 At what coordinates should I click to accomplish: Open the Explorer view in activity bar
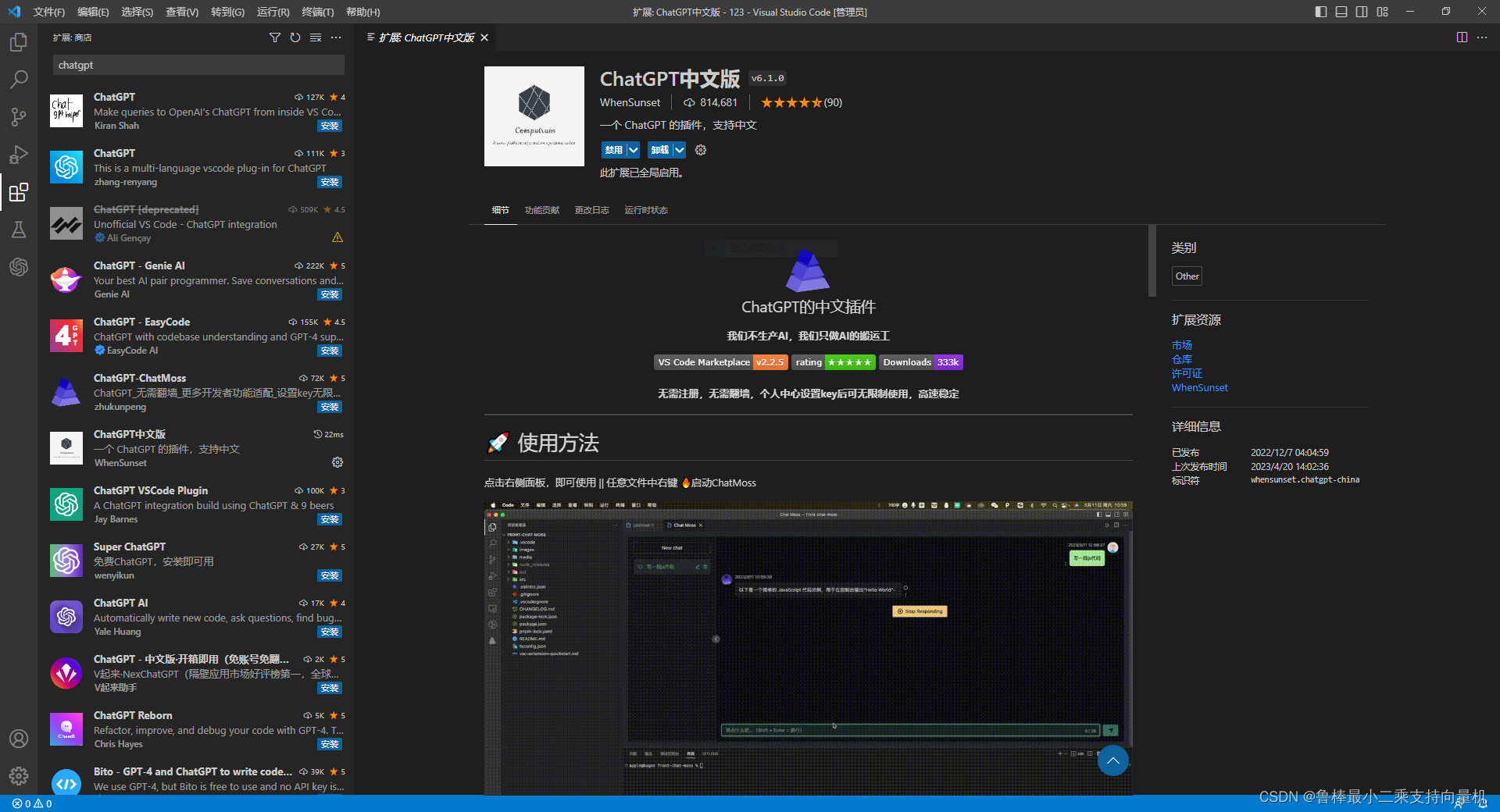pyautogui.click(x=19, y=41)
